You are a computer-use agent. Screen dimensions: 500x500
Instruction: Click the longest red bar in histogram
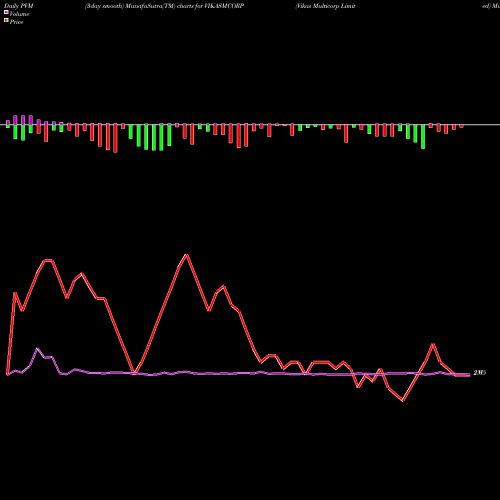pyautogui.click(x=115, y=138)
